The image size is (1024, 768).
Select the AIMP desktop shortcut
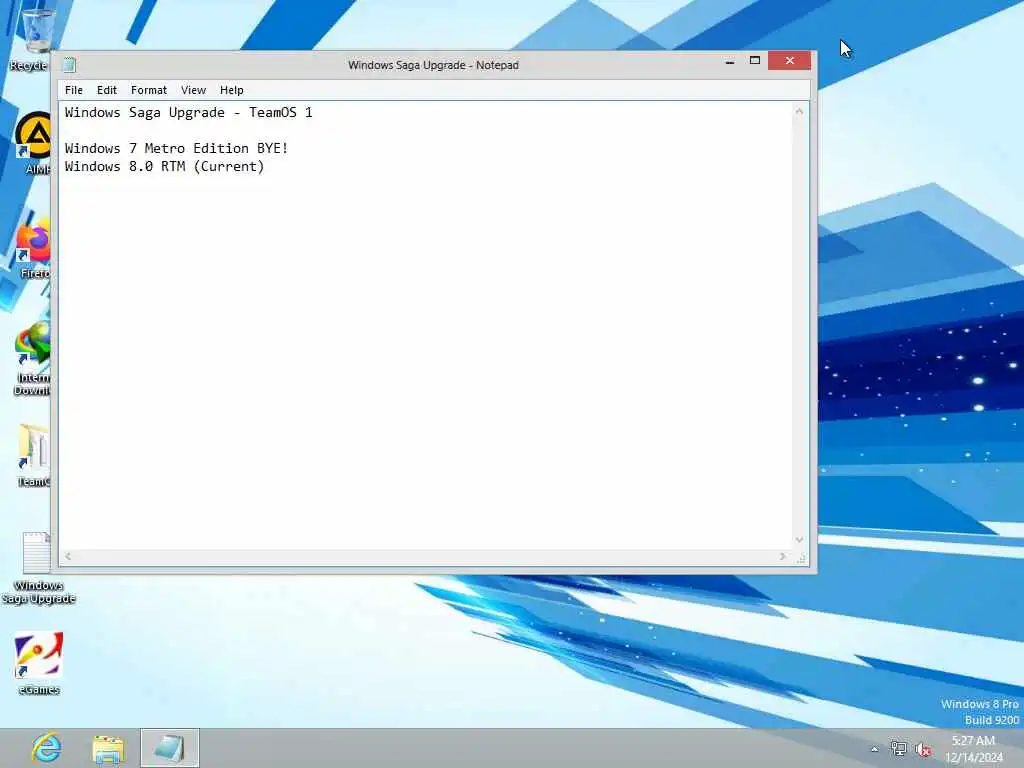point(33,144)
